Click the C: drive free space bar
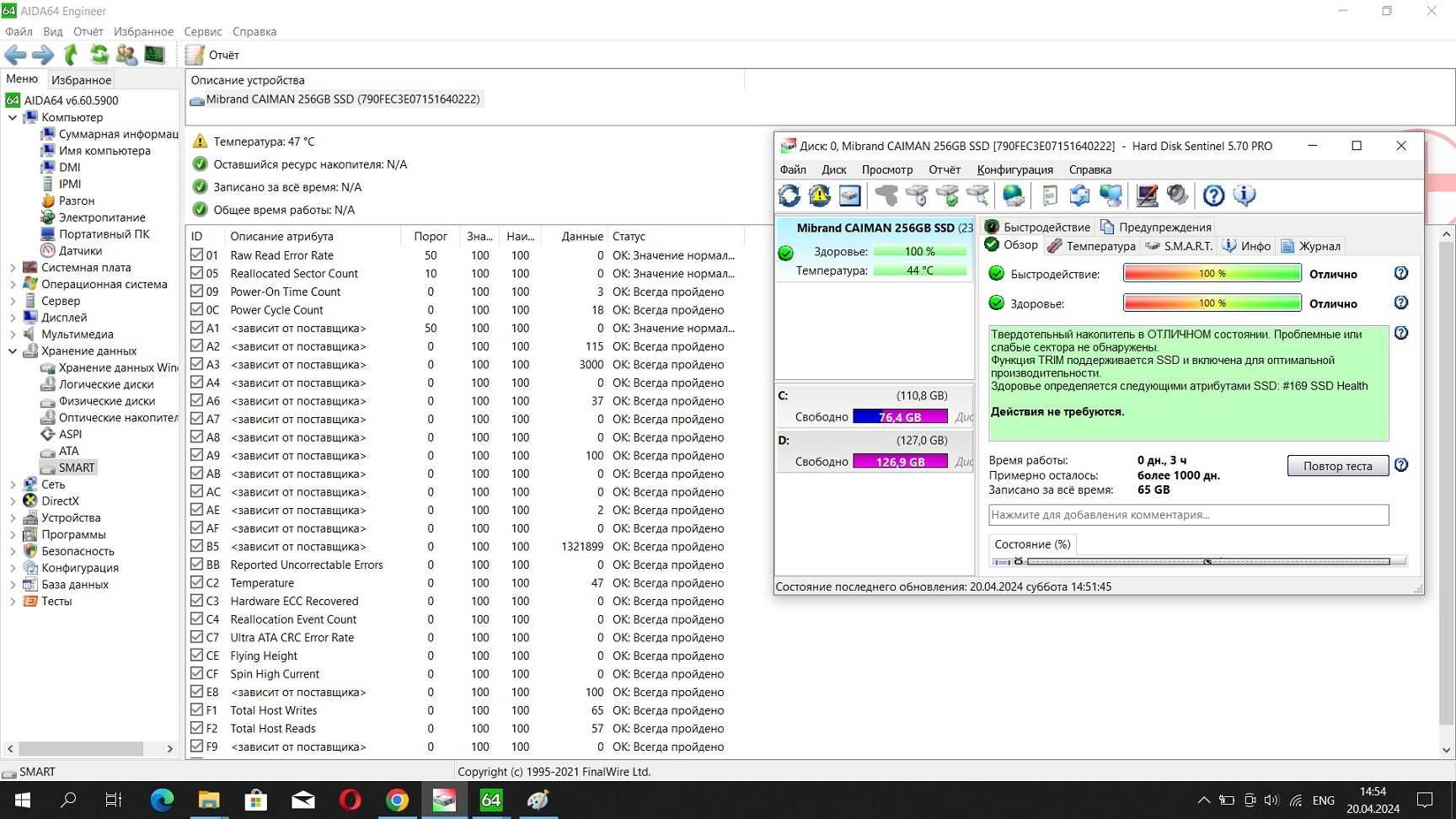The image size is (1456, 819). pos(900,417)
